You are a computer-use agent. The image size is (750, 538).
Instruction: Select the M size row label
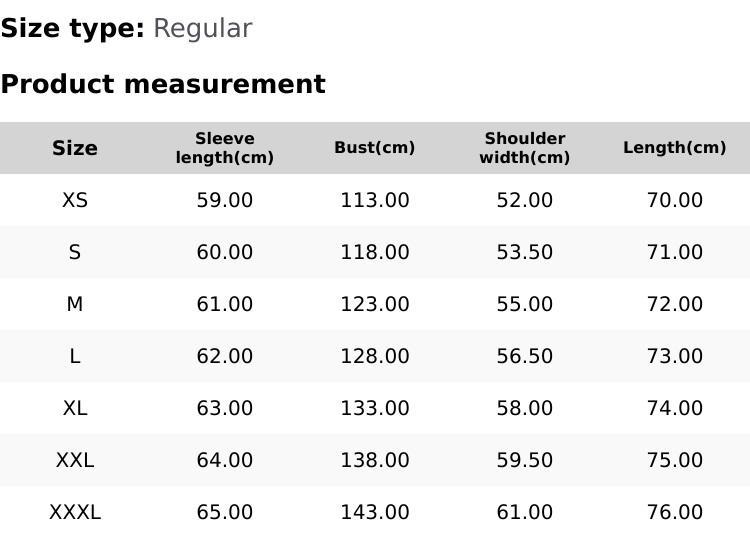[x=75, y=304]
